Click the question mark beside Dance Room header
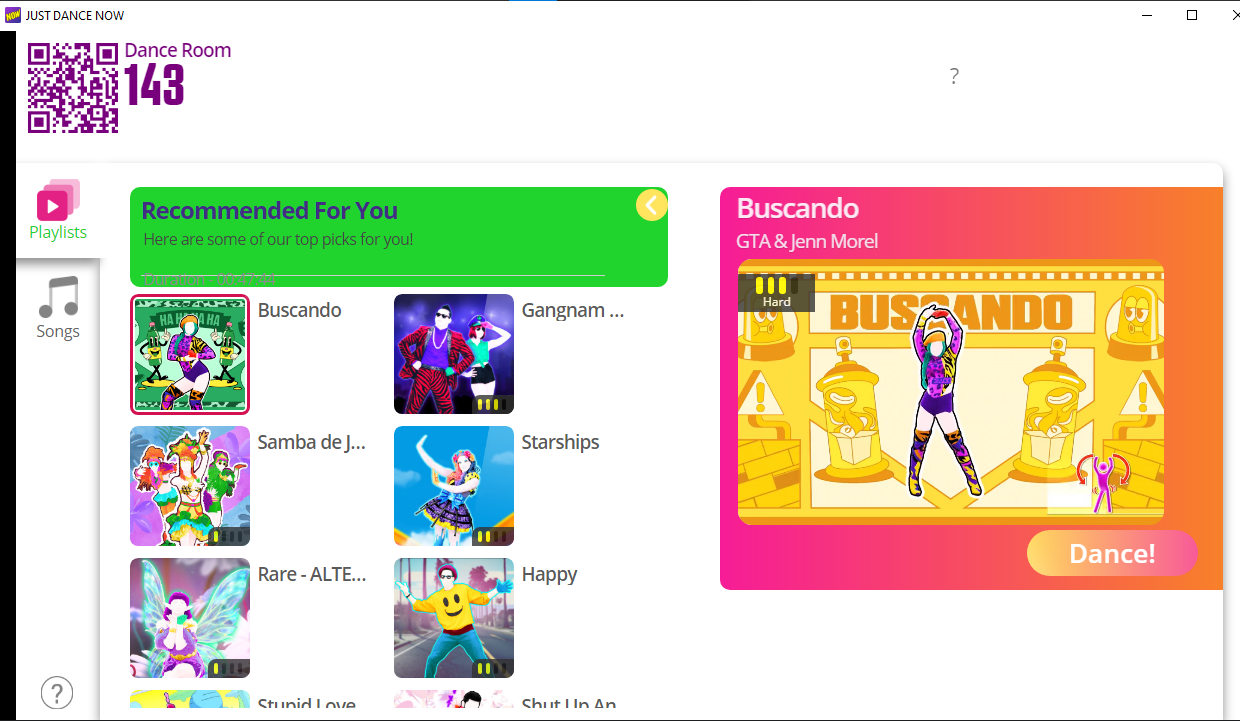 954,76
